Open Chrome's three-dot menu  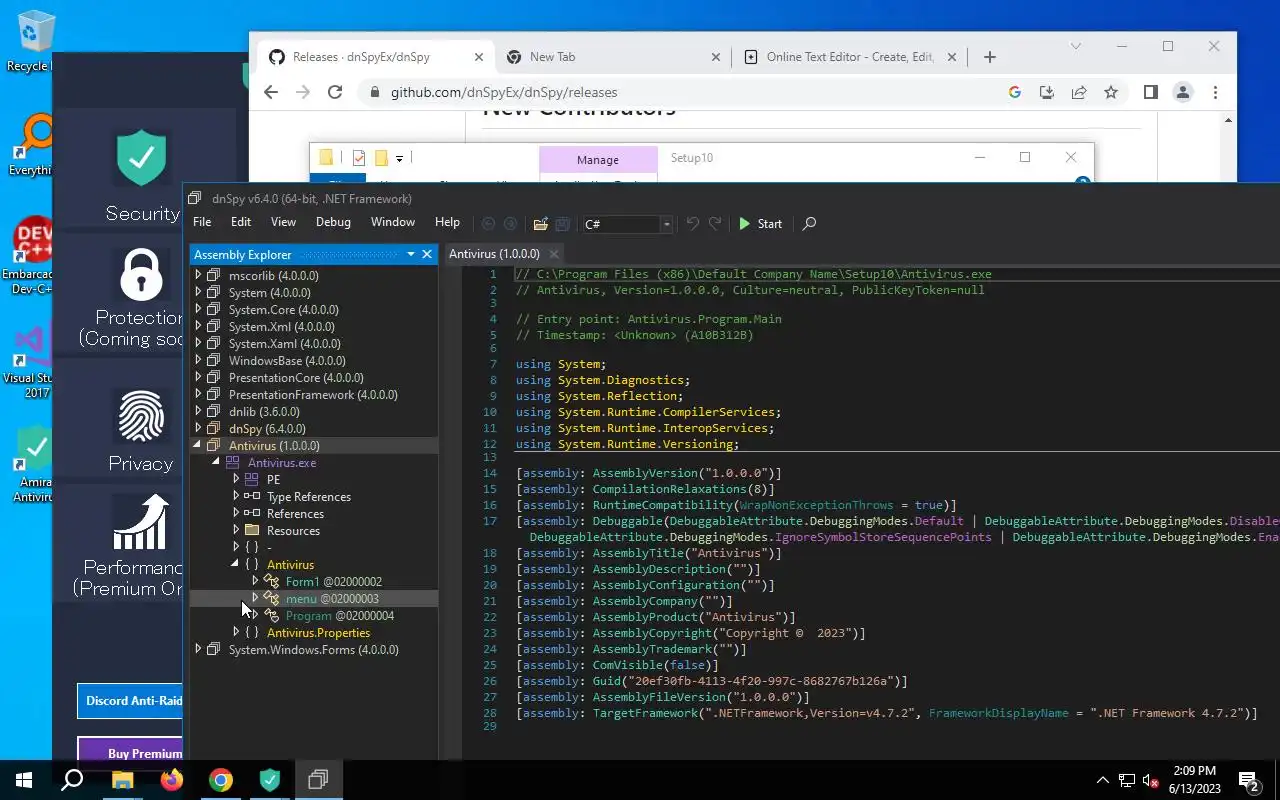[1215, 92]
